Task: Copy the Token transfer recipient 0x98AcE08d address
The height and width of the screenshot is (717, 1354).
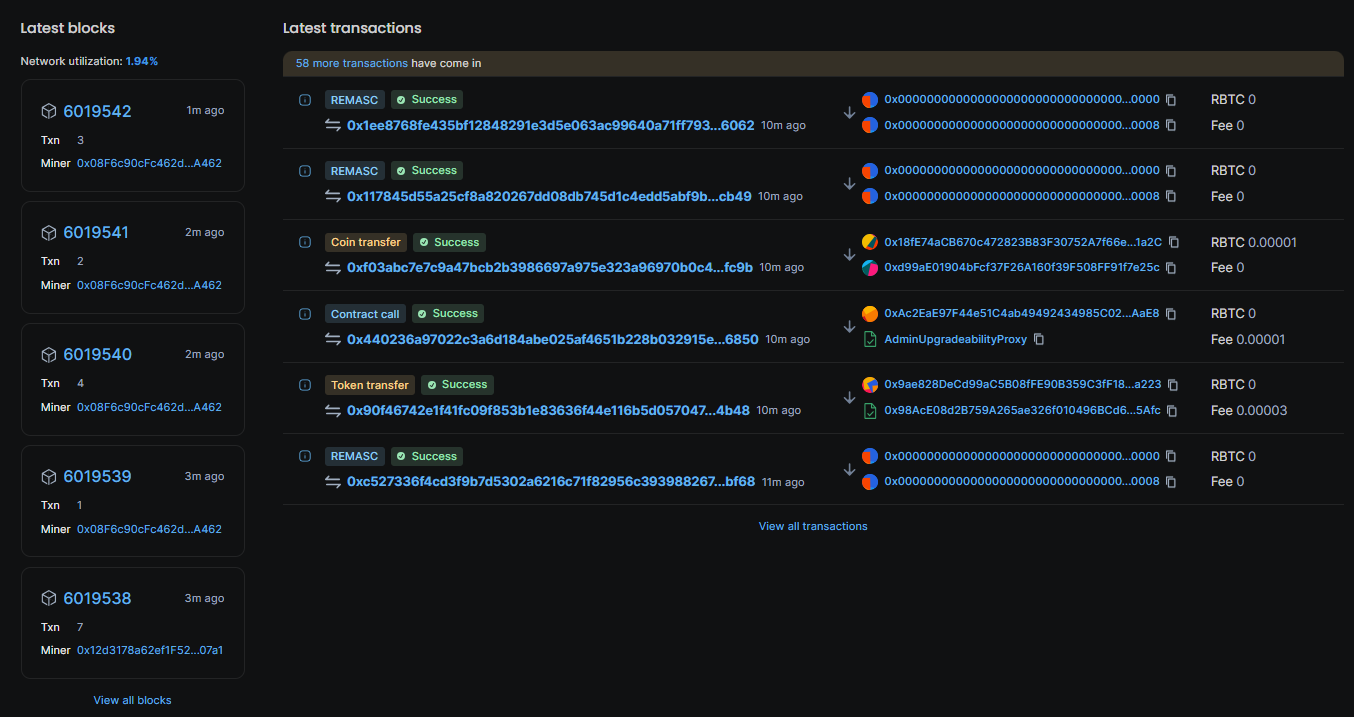Action: coord(1171,410)
